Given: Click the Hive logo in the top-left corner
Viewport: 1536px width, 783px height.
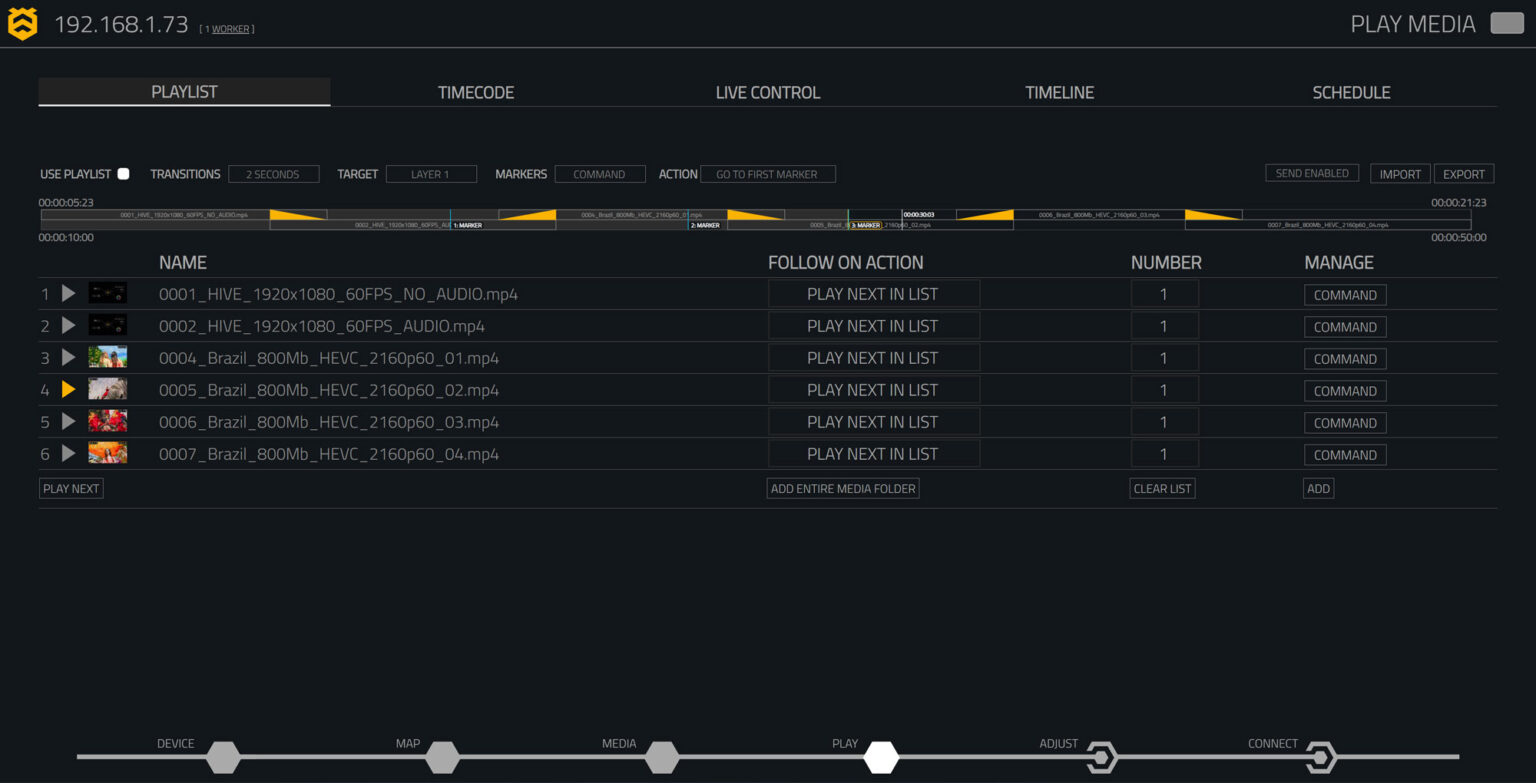Looking at the screenshot, I should pos(22,22).
